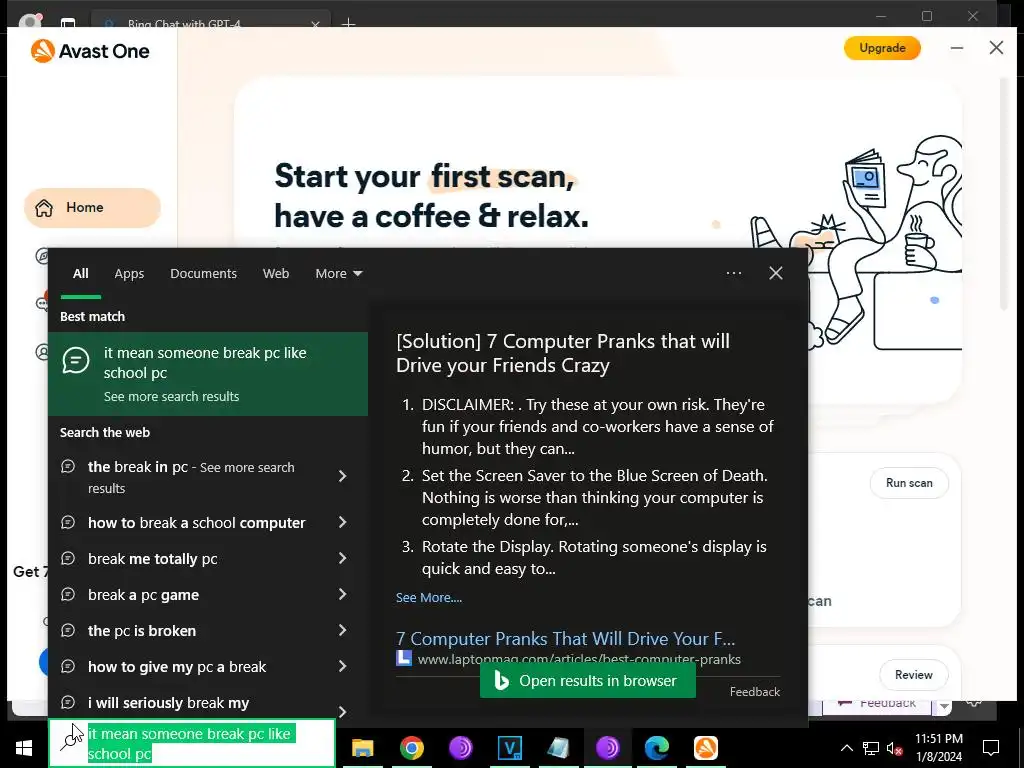Click the Review button in Avast
Screen dimensions: 1024x768
(914, 675)
